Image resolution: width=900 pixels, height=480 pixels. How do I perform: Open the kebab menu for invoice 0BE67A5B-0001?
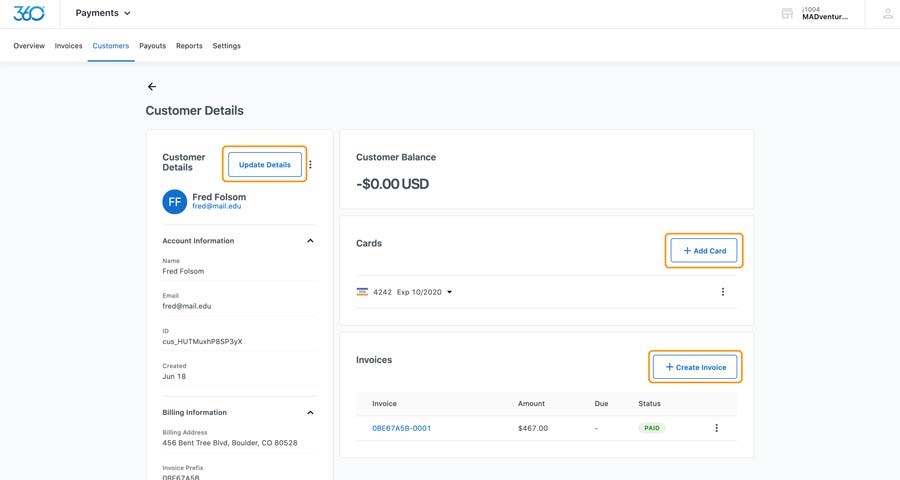pyautogui.click(x=716, y=428)
